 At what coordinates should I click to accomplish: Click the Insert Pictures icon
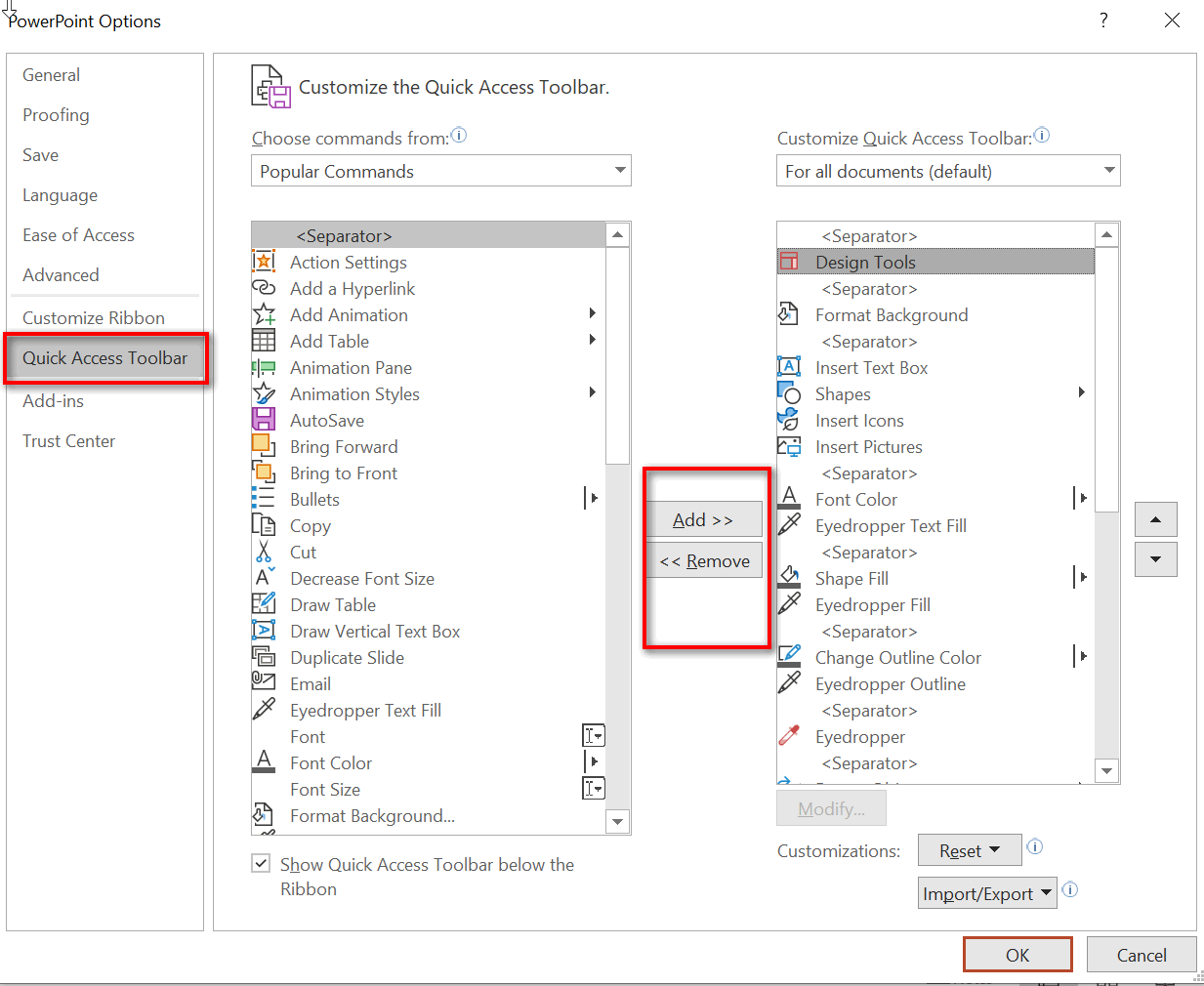pyautogui.click(x=789, y=446)
